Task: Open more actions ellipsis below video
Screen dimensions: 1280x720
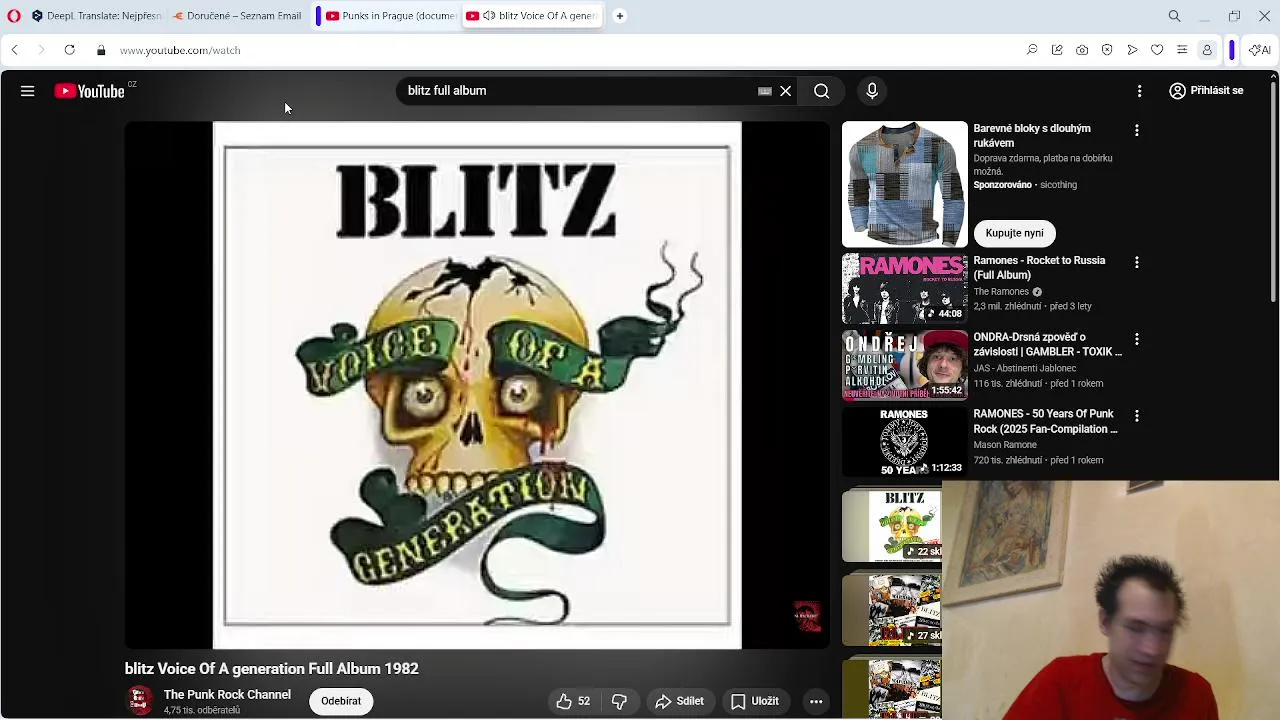Action: (816, 701)
